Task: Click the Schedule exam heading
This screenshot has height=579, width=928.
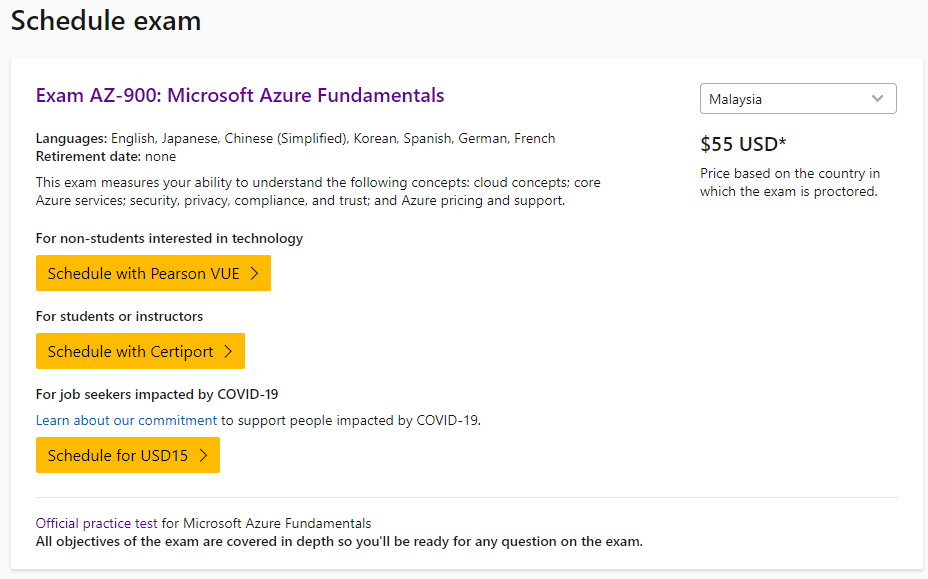Action: click(x=106, y=21)
